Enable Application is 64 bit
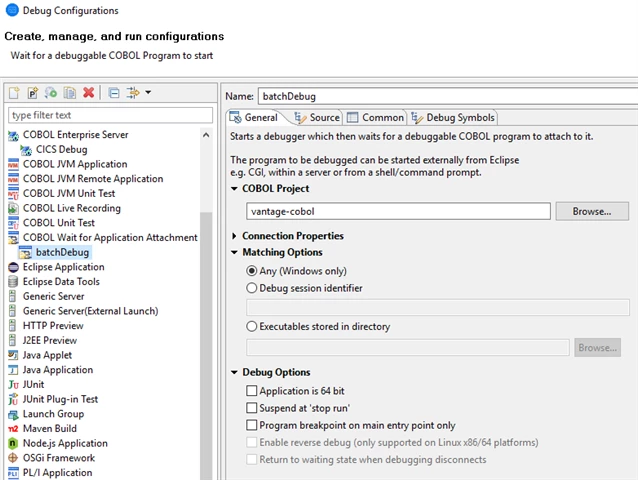 coord(252,391)
